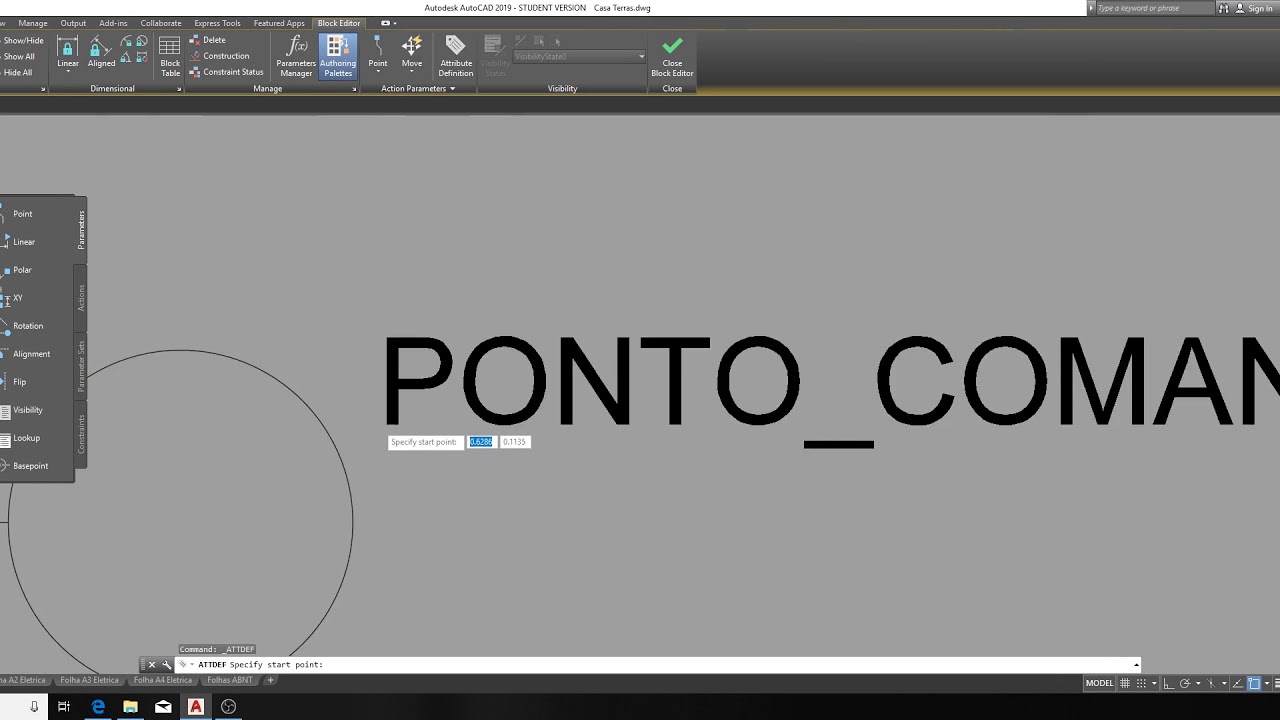Click the MODEL space button
1280x720 pixels.
coord(1099,684)
